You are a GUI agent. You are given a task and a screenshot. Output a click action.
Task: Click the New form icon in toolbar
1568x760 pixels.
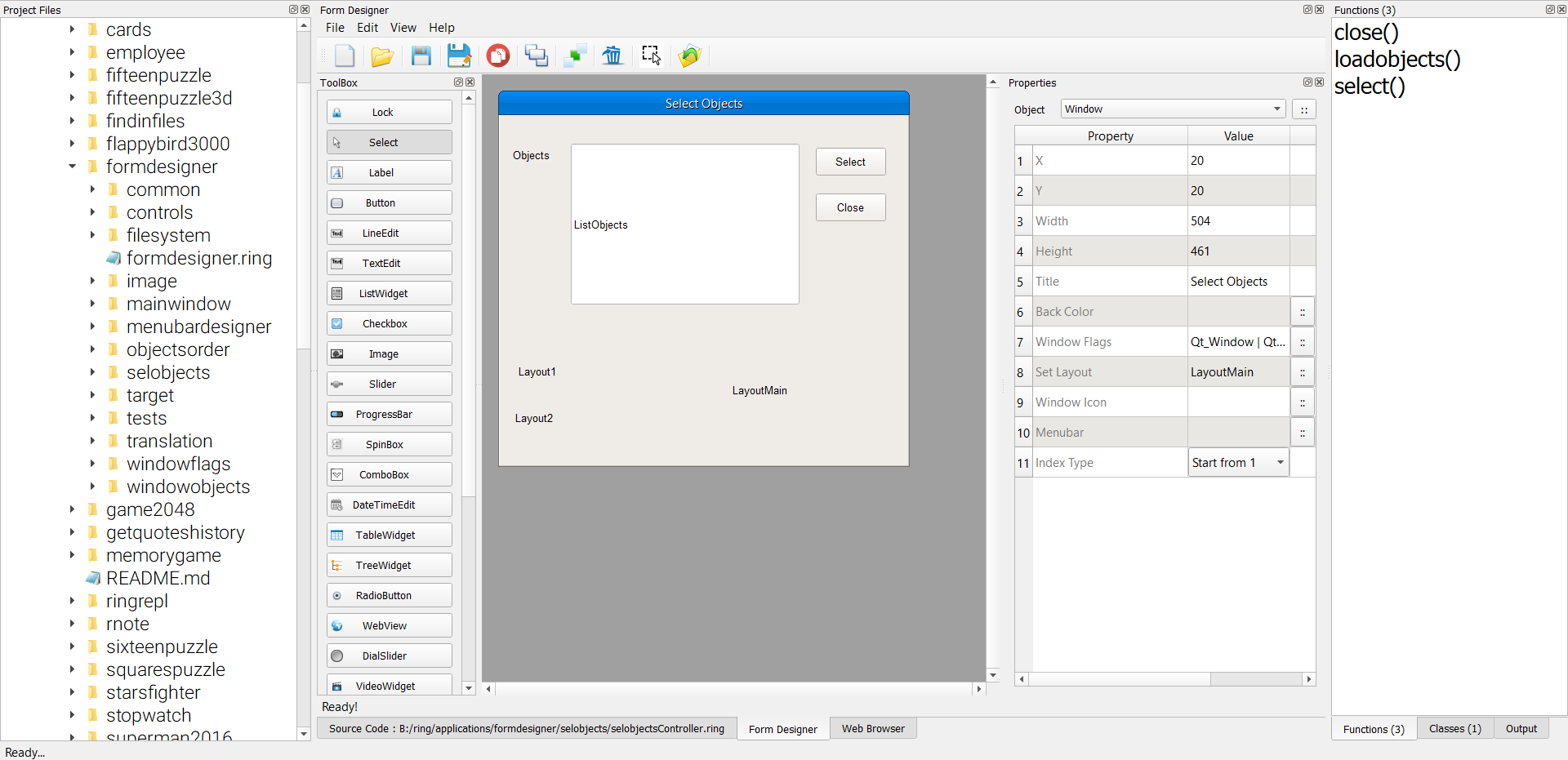(345, 56)
